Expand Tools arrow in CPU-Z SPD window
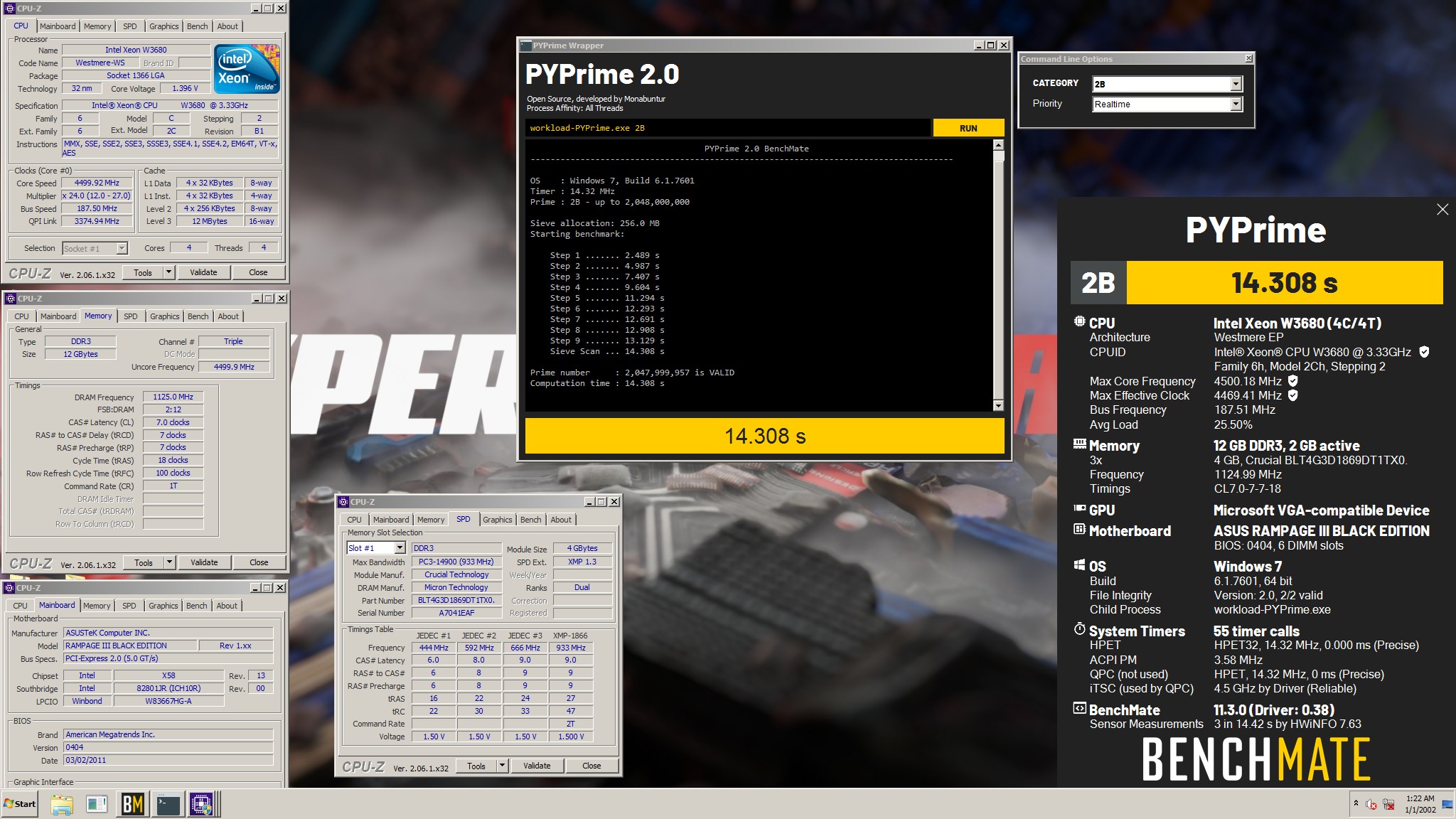This screenshot has width=1456, height=819. 502,766
